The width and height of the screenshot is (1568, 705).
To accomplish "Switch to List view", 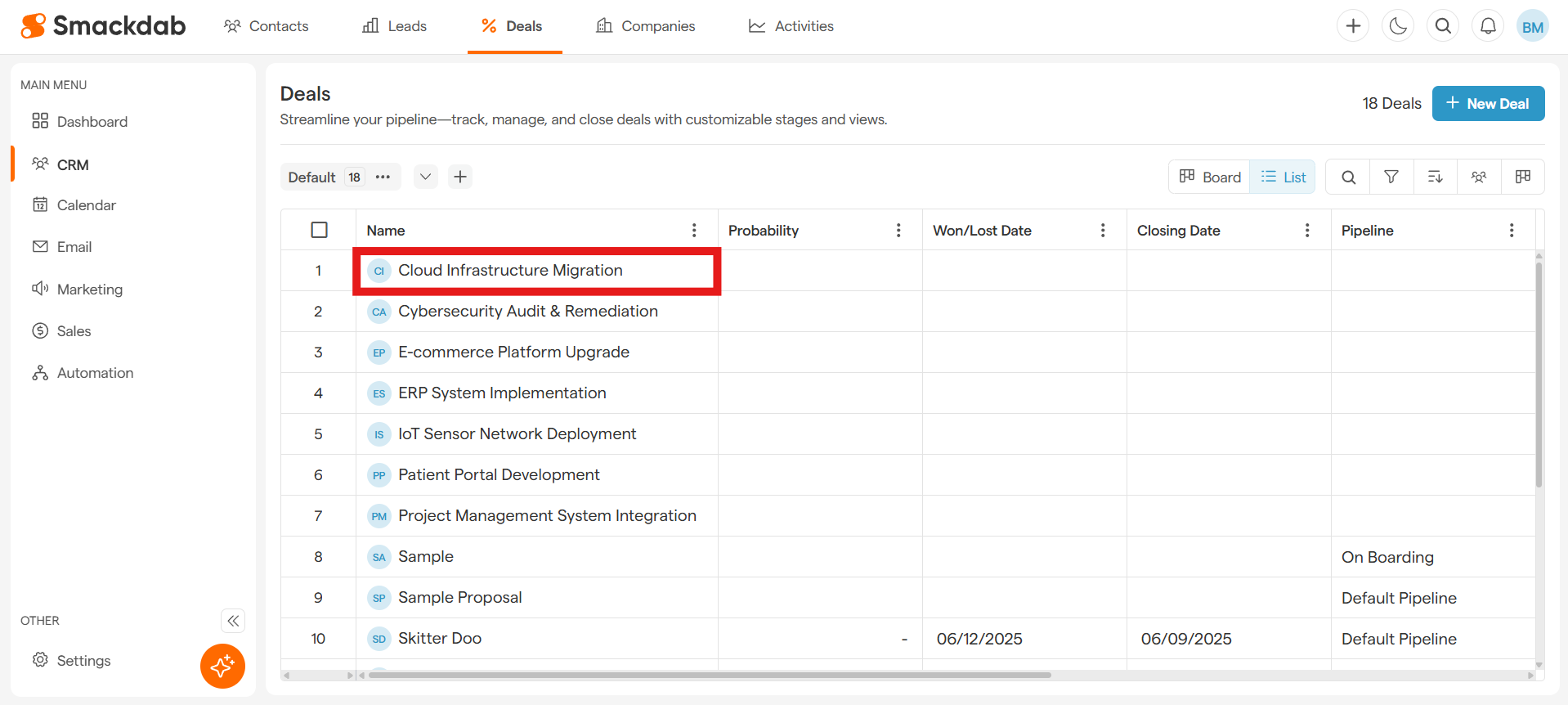I will pyautogui.click(x=1283, y=177).
